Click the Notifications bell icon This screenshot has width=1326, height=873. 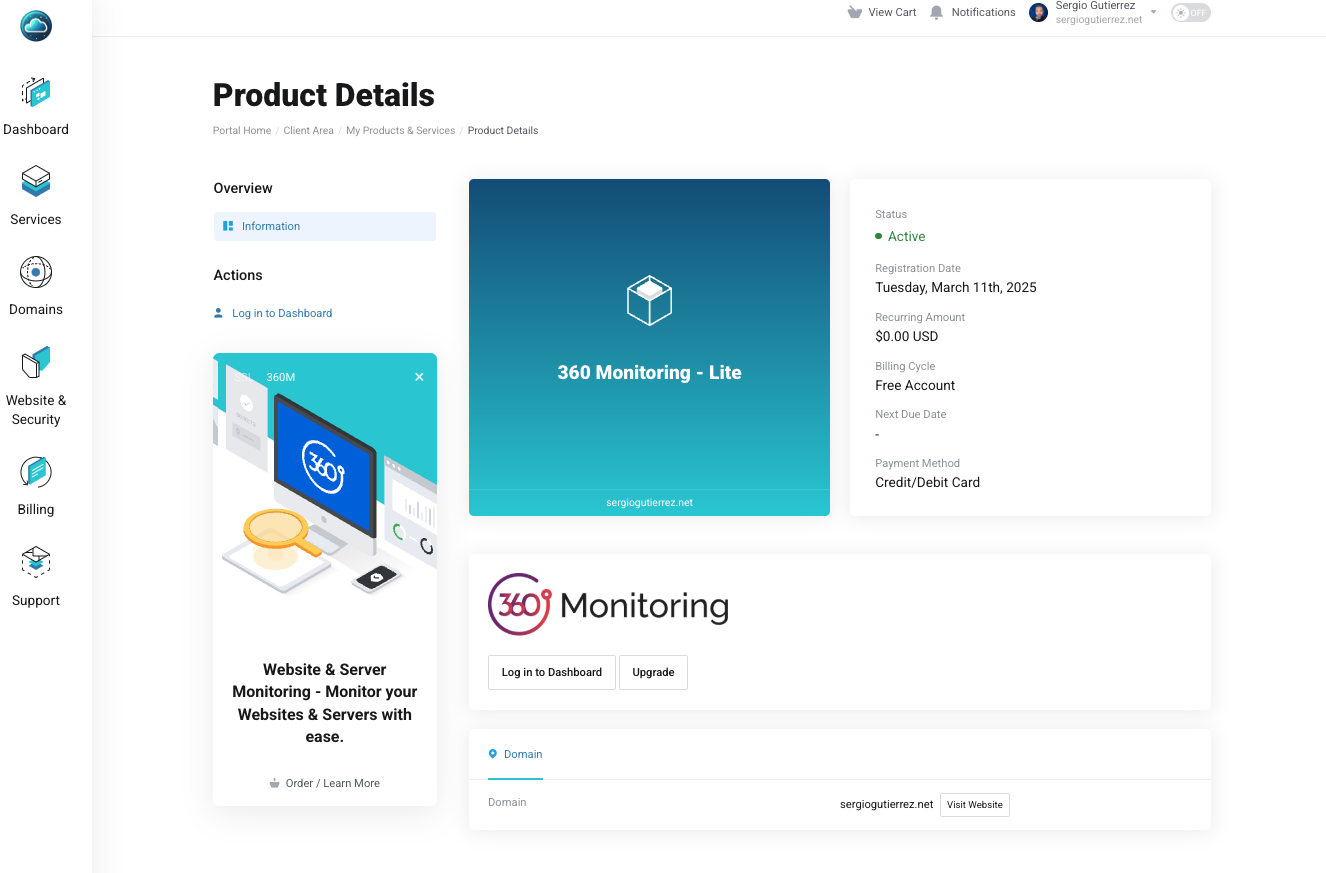pos(937,12)
